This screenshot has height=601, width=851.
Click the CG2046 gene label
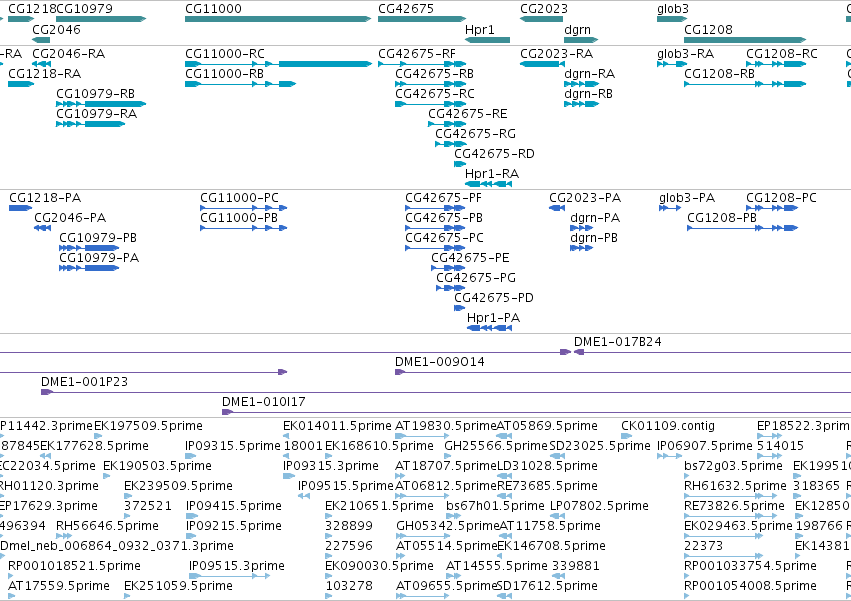pyautogui.click(x=56, y=29)
